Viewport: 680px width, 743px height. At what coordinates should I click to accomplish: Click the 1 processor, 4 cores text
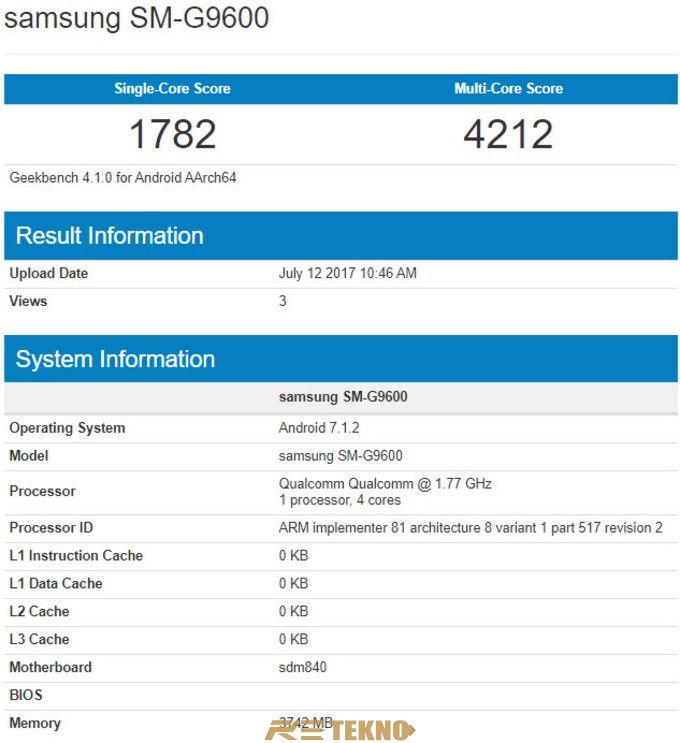pyautogui.click(x=340, y=500)
